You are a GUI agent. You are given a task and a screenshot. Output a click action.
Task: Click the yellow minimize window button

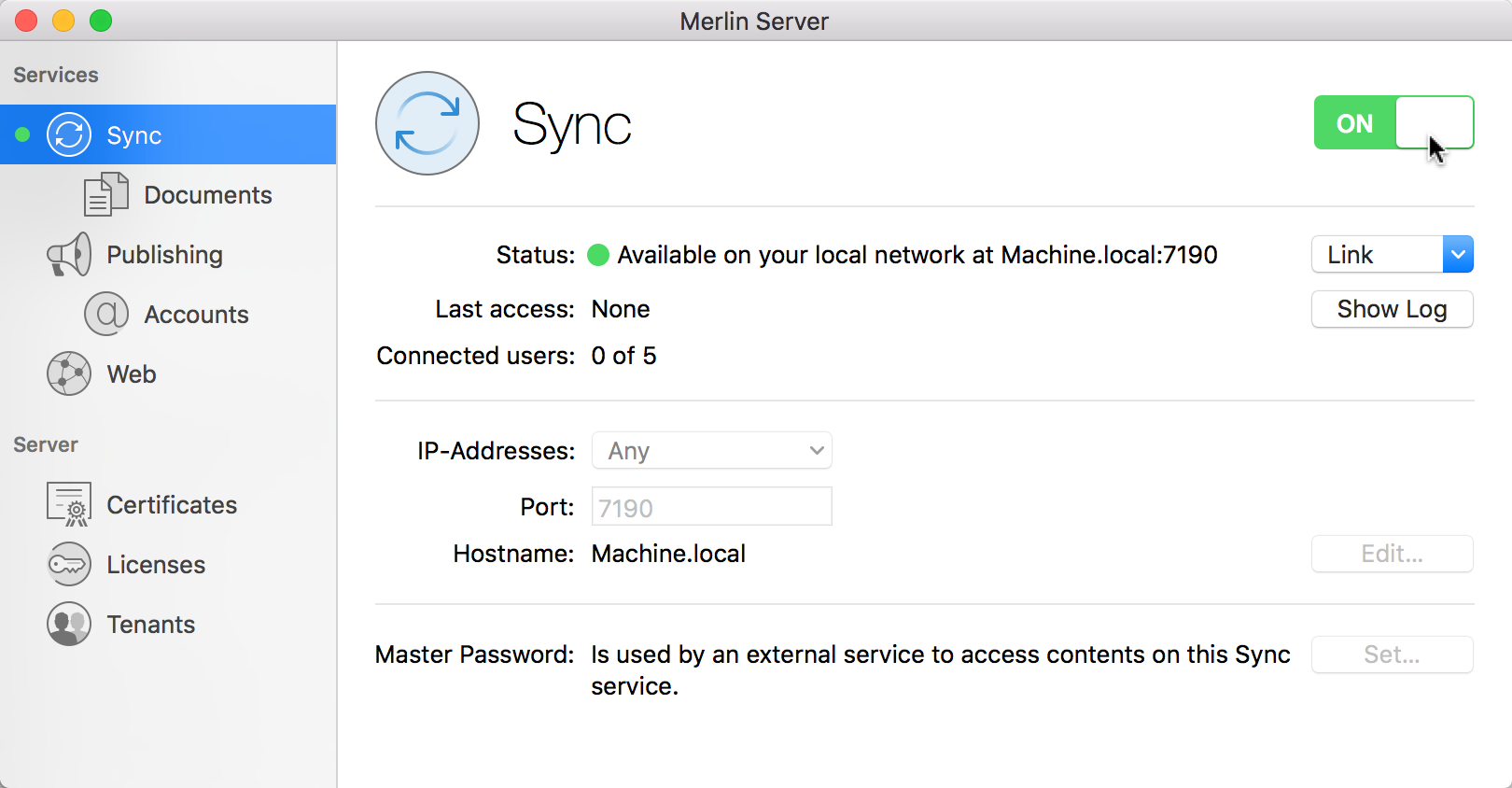tap(63, 21)
